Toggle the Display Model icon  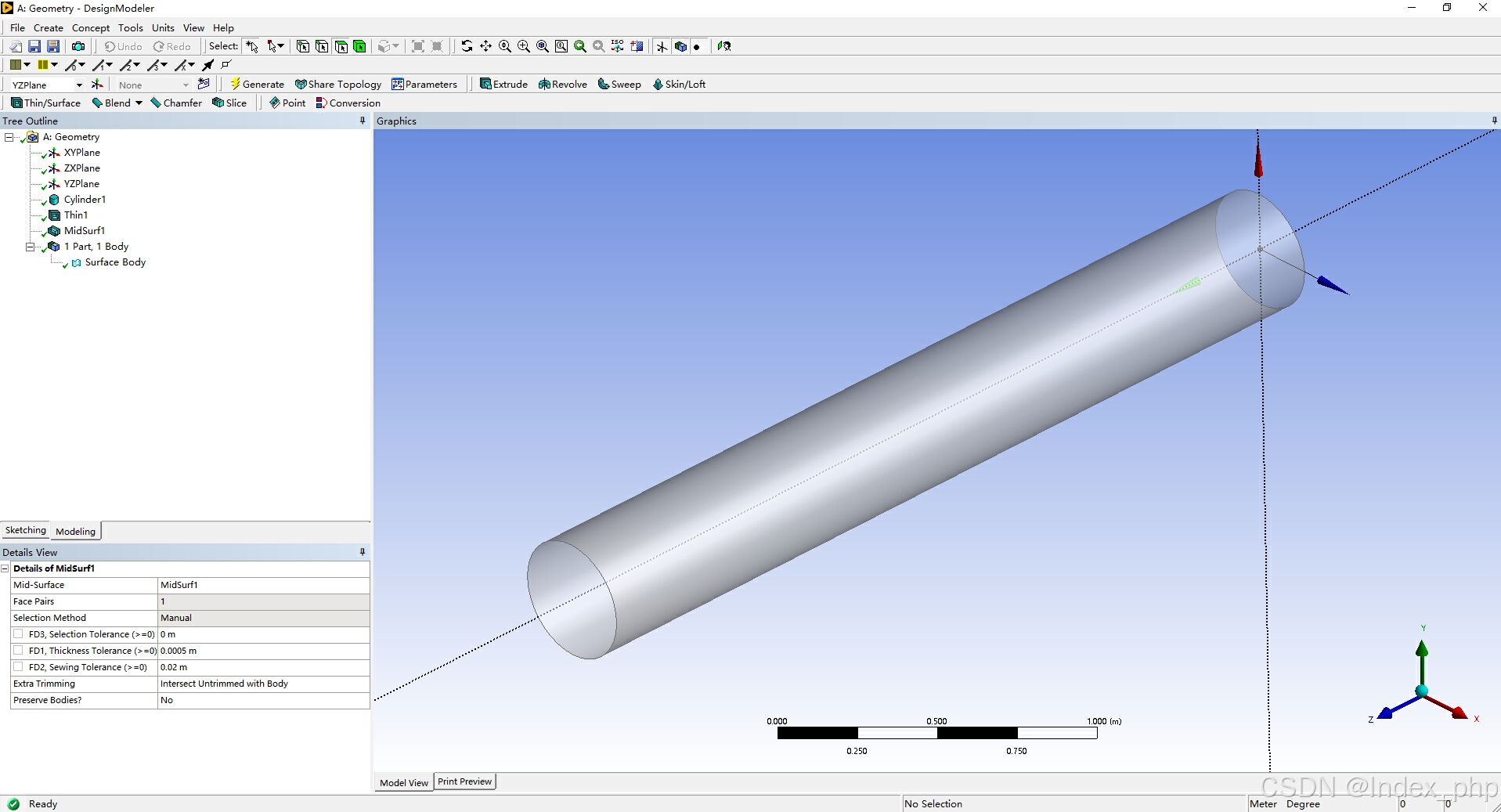click(x=680, y=46)
